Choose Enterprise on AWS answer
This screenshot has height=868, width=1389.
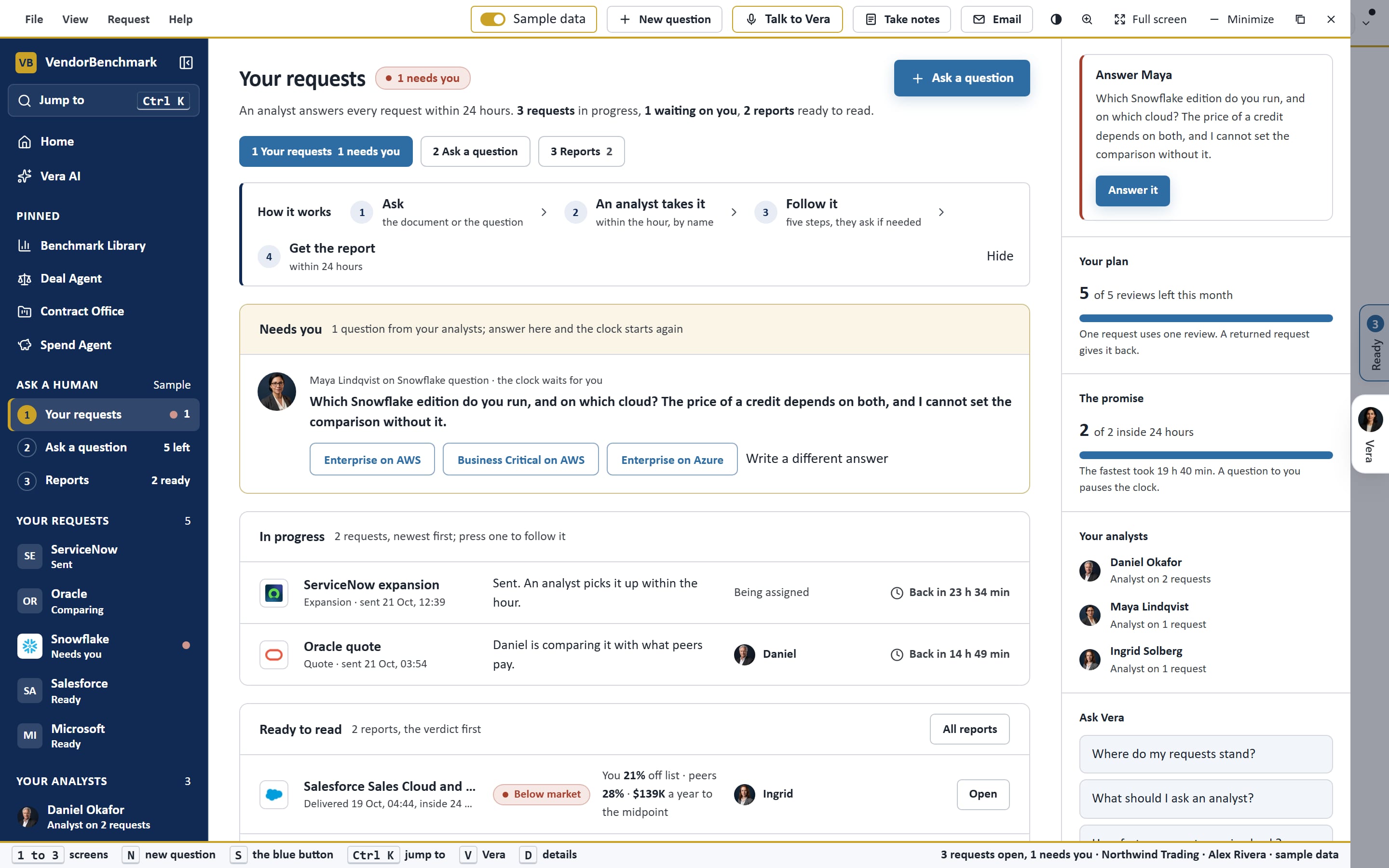click(x=372, y=459)
